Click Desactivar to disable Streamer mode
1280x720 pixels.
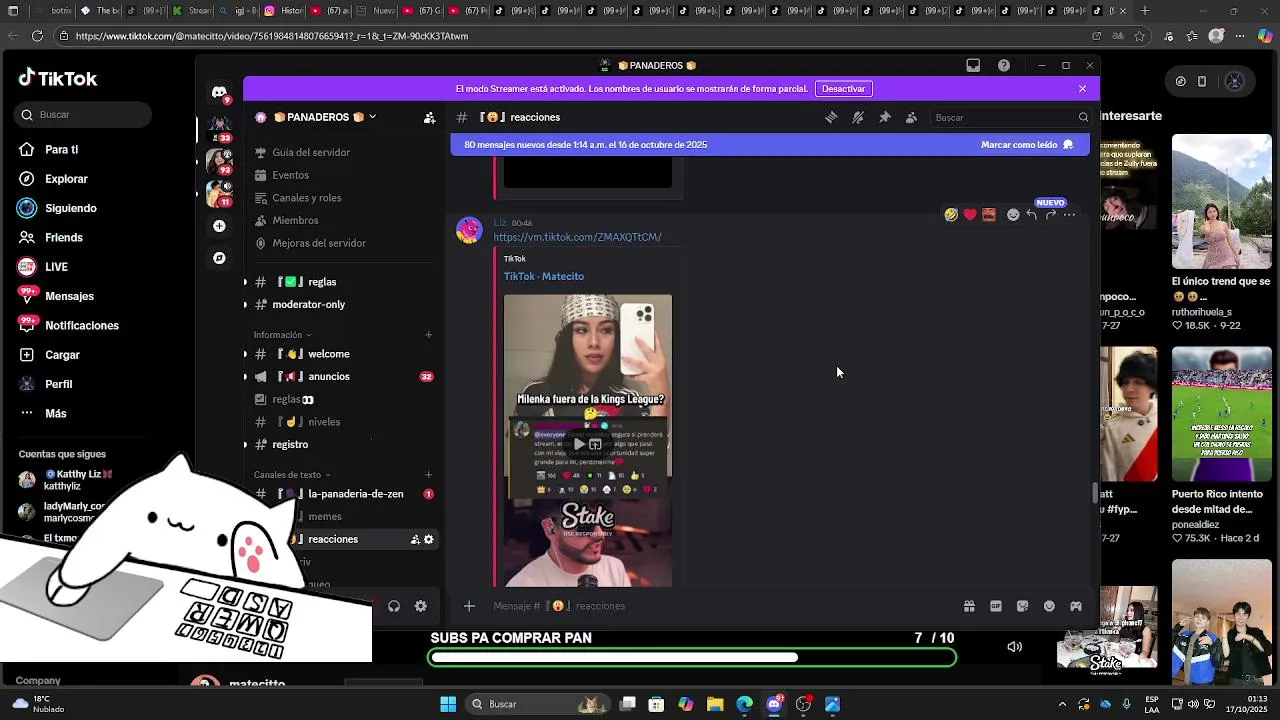click(x=843, y=89)
